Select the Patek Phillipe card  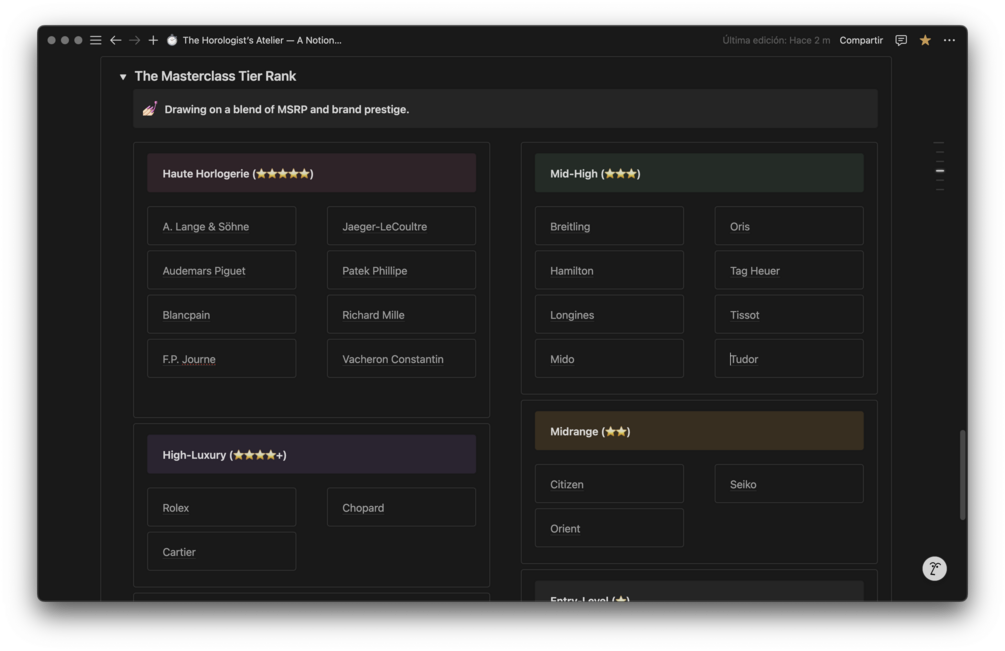401,270
